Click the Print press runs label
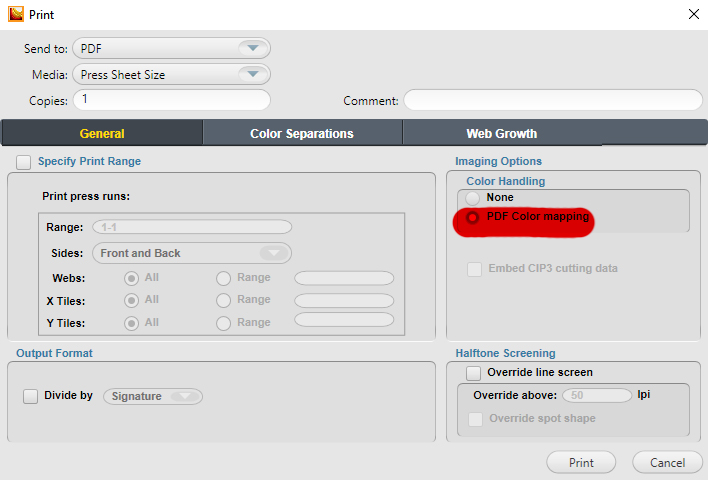 coord(86,196)
